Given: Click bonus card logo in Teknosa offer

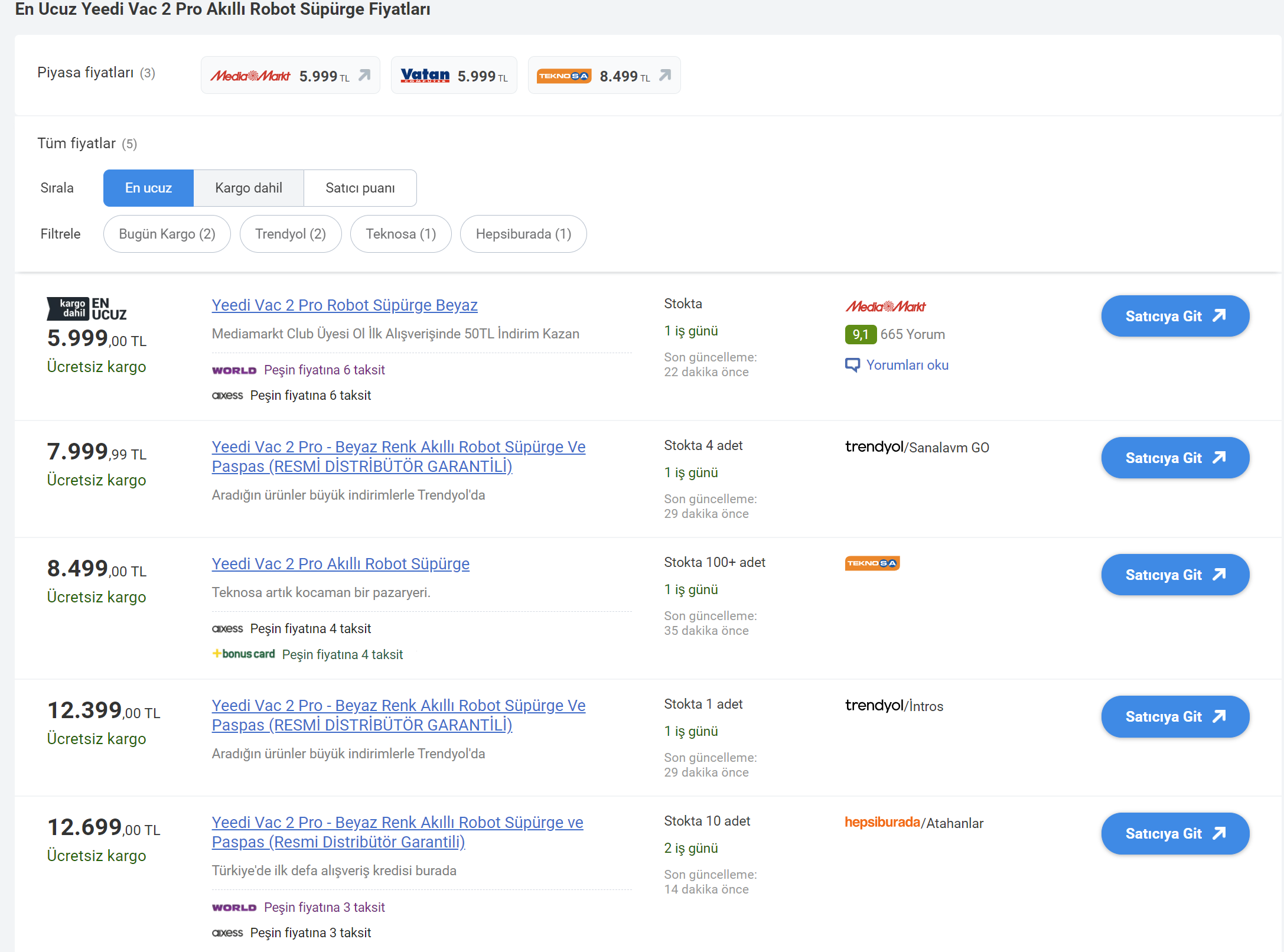Looking at the screenshot, I should (x=243, y=654).
